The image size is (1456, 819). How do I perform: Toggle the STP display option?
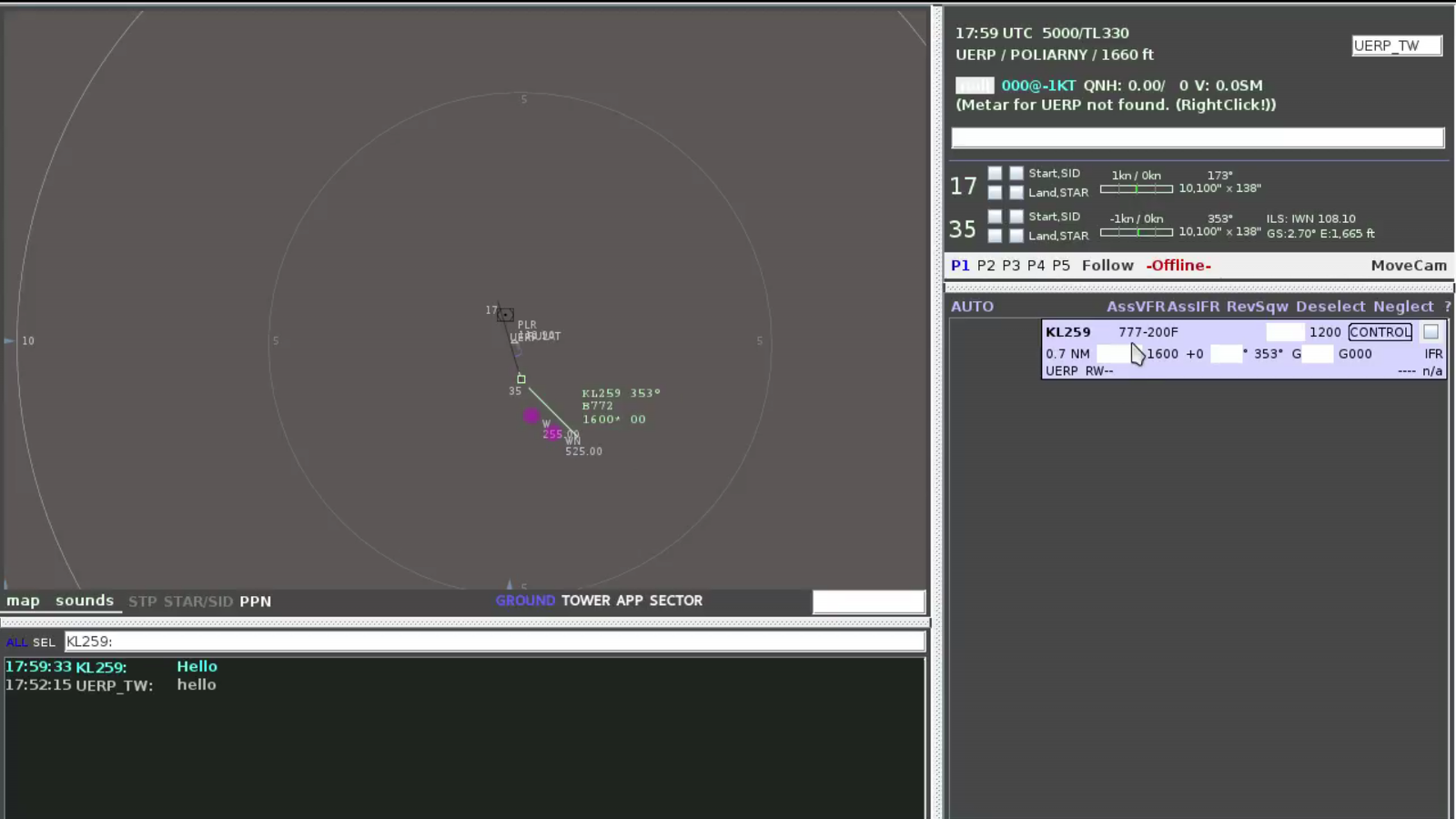(143, 602)
